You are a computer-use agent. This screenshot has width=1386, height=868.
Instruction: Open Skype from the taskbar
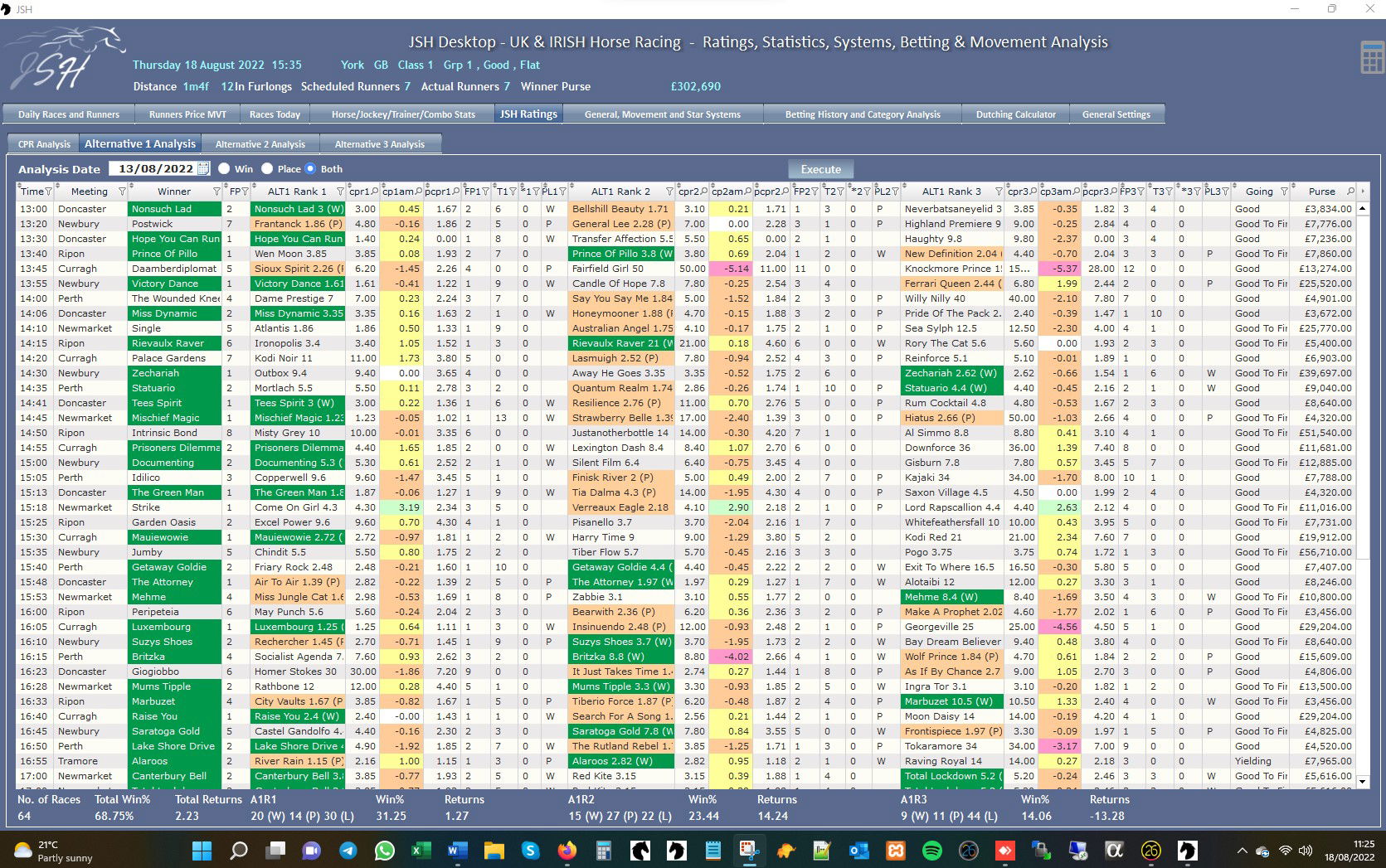(x=530, y=850)
